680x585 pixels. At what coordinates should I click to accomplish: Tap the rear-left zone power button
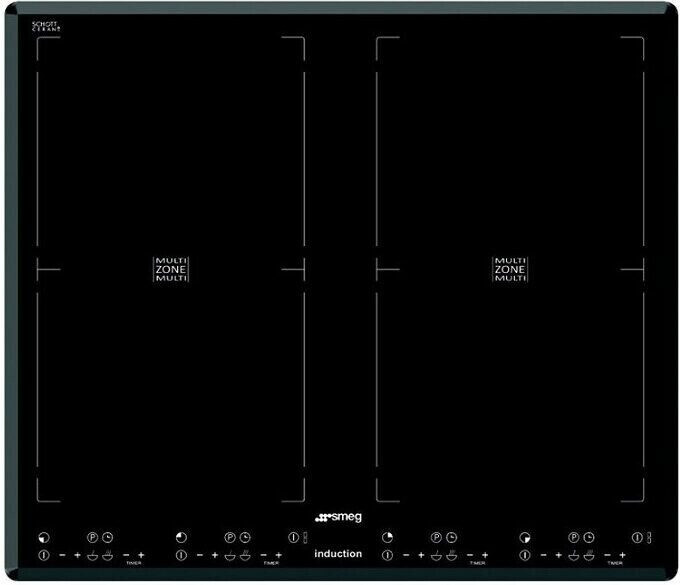(x=181, y=555)
